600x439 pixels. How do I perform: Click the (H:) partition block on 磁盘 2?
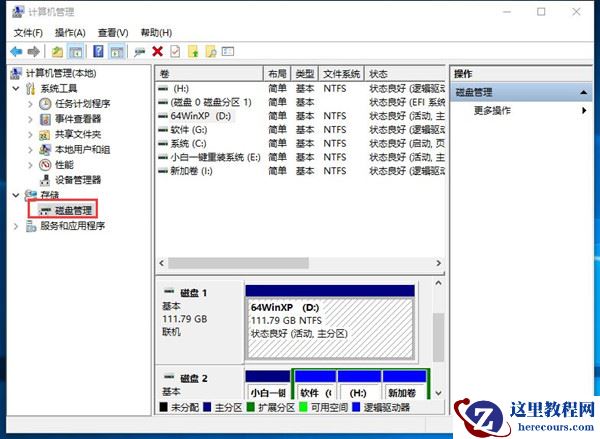click(359, 385)
